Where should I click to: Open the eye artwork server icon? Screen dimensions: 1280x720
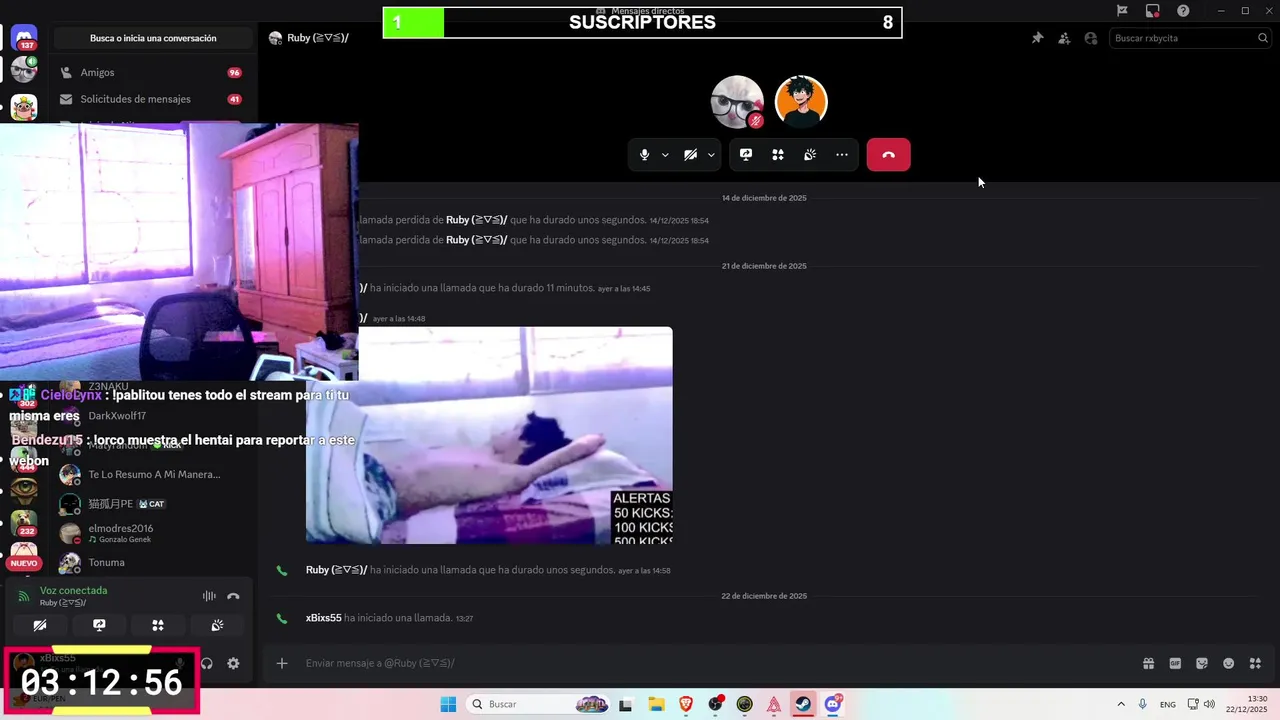coord(24,489)
